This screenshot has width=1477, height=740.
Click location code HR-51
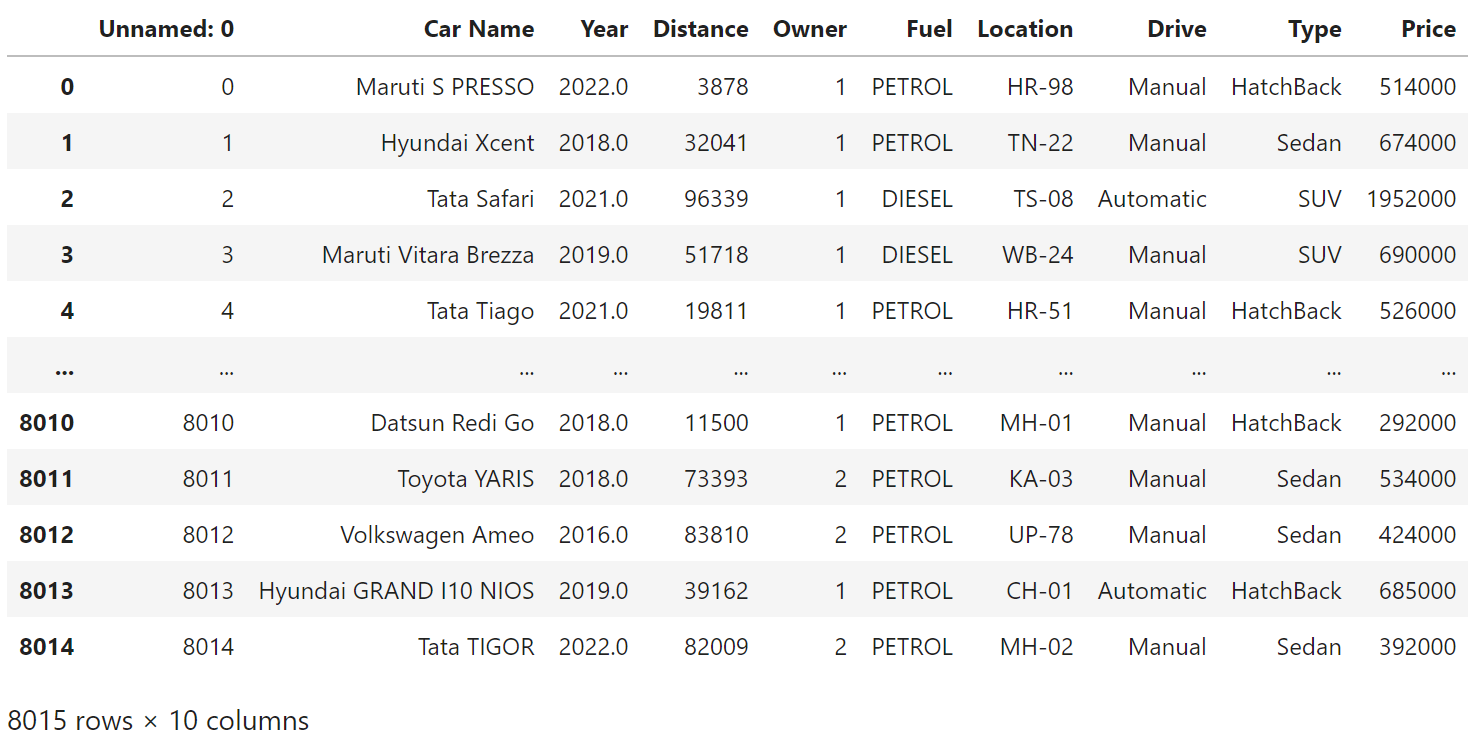[1040, 311]
